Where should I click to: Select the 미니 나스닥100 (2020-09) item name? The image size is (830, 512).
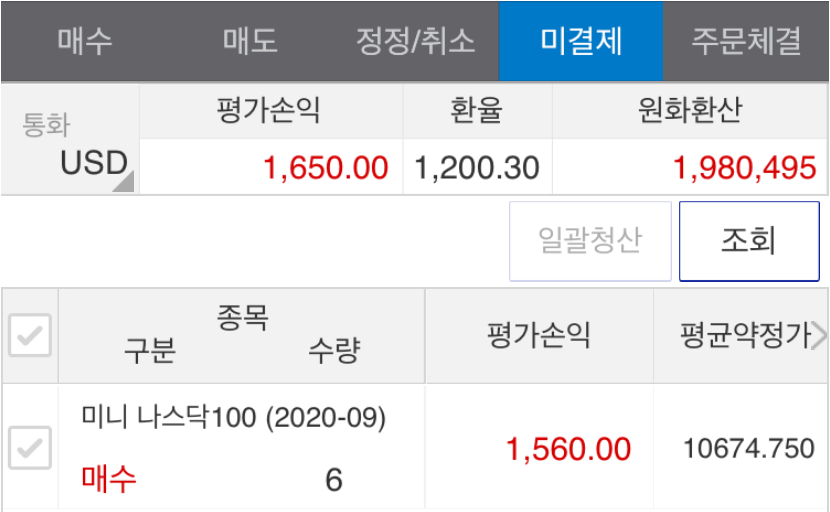[x=233, y=417]
